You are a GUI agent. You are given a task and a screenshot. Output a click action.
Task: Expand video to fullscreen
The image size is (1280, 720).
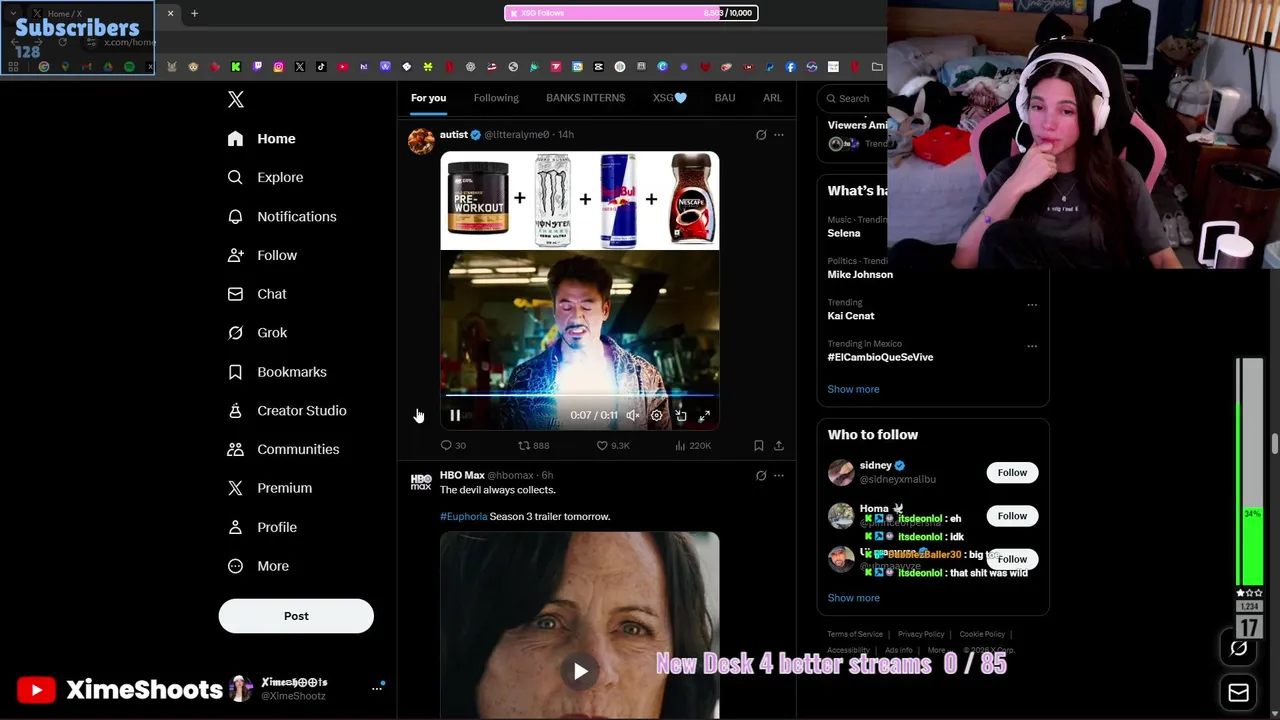(x=705, y=415)
